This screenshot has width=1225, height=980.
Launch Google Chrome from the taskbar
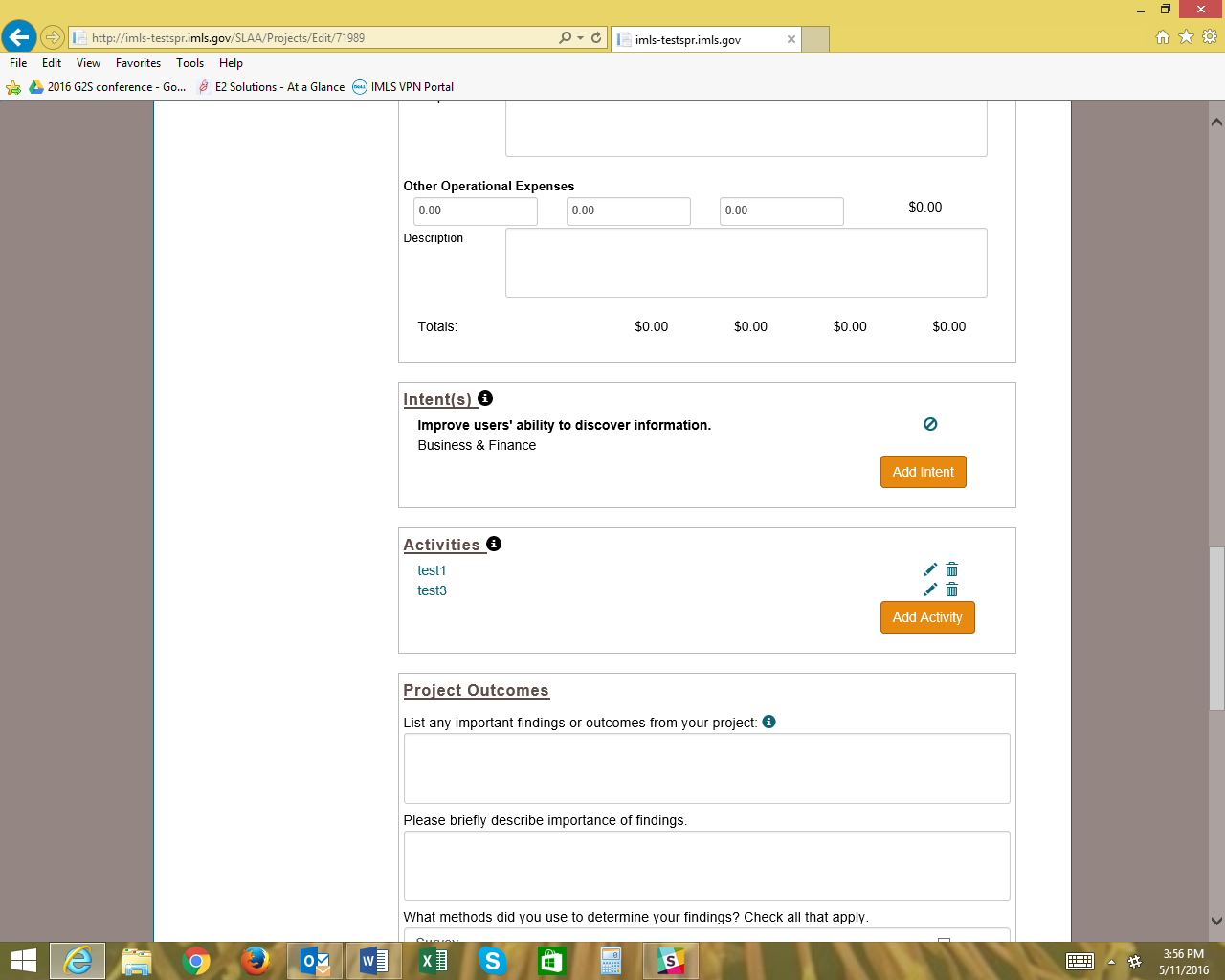click(x=196, y=961)
